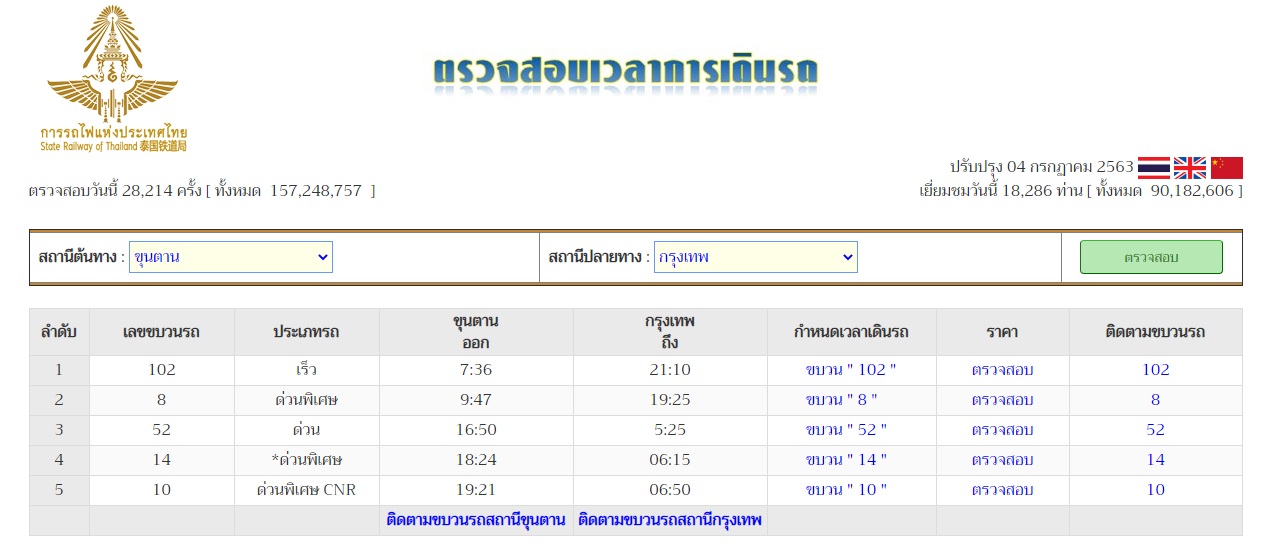
Task: Select arrival time 5:25 cell
Action: click(670, 430)
